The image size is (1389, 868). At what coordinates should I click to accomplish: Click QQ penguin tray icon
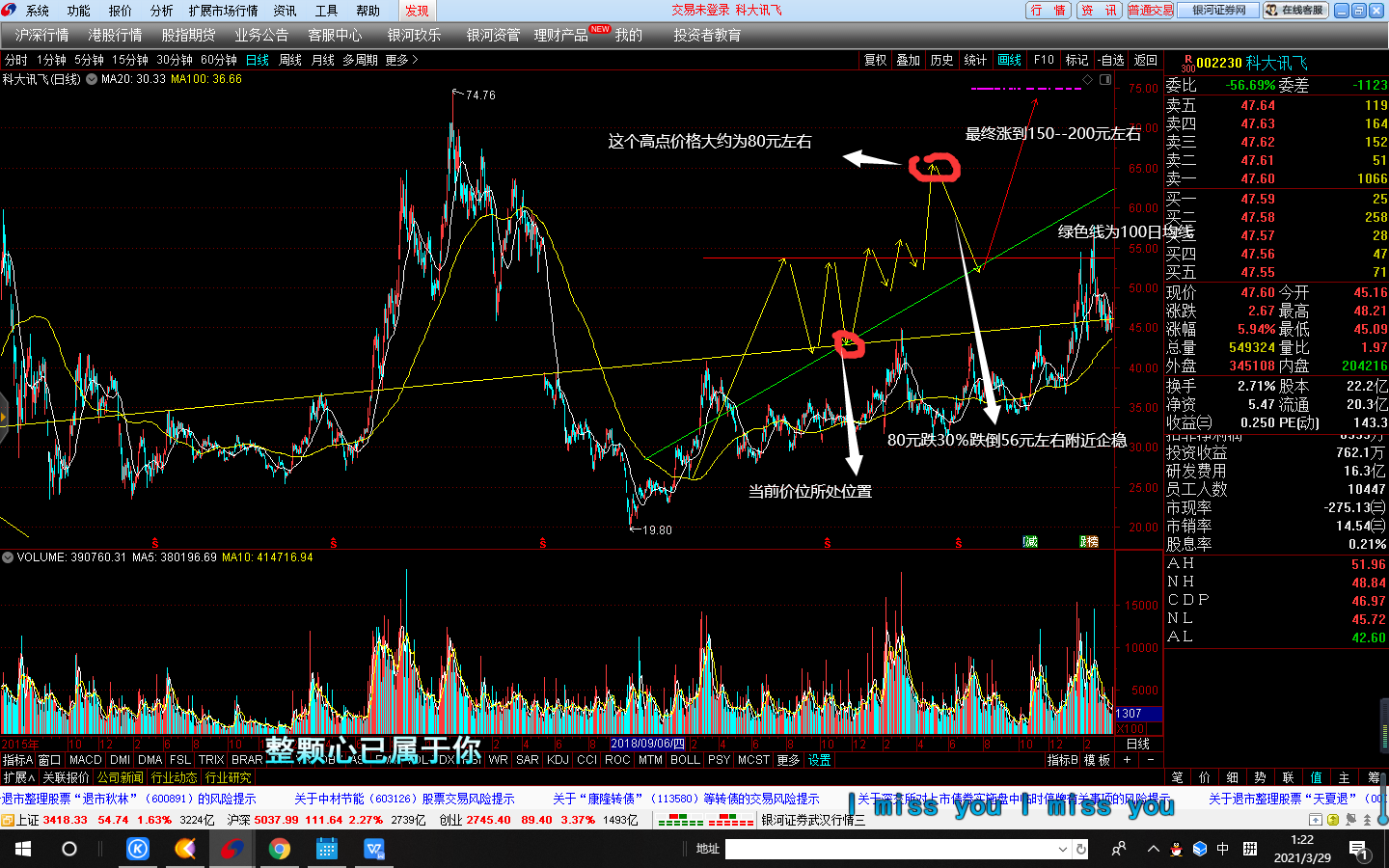[x=1177, y=849]
